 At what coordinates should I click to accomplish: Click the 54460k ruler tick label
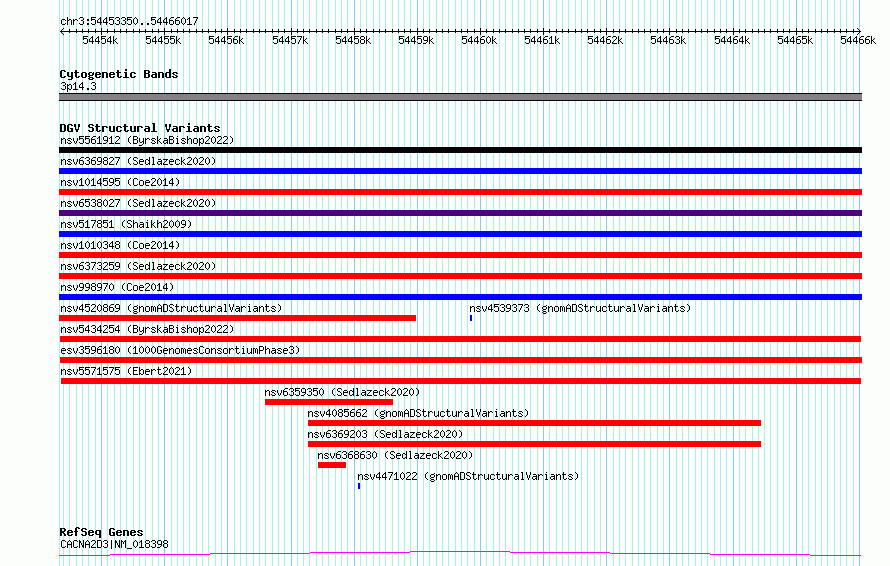coord(479,40)
